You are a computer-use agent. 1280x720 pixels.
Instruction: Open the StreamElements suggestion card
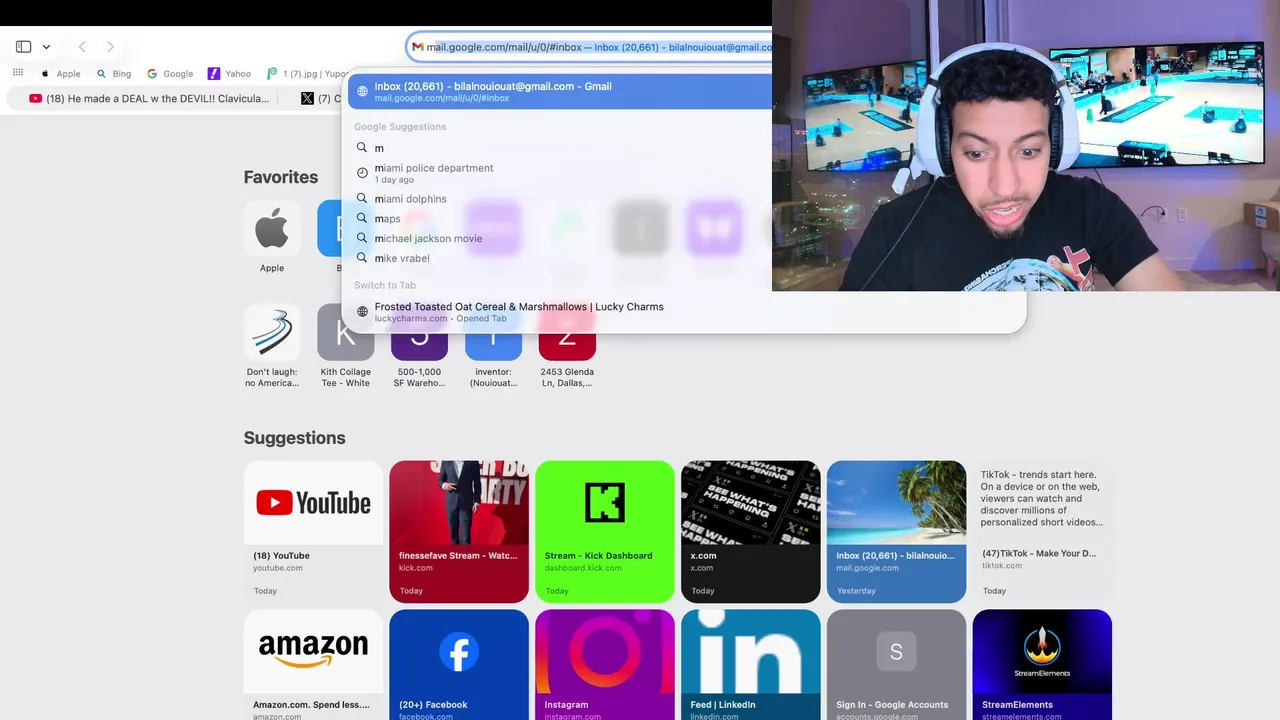point(1042,665)
